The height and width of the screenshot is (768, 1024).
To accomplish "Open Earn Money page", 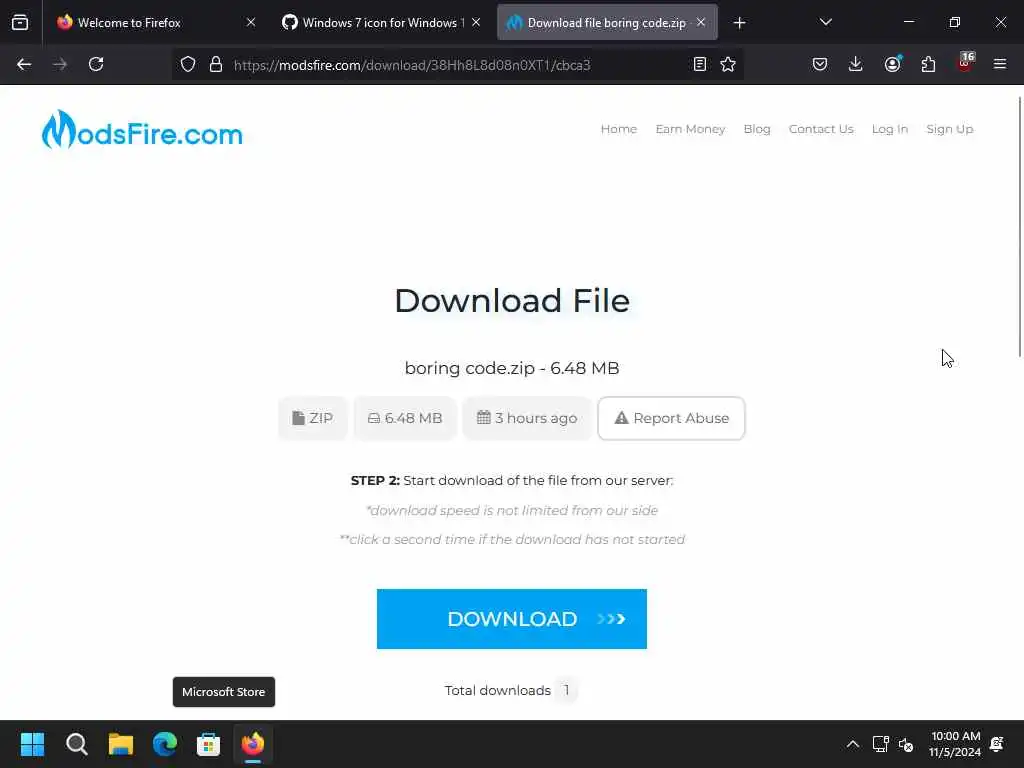I will [690, 129].
